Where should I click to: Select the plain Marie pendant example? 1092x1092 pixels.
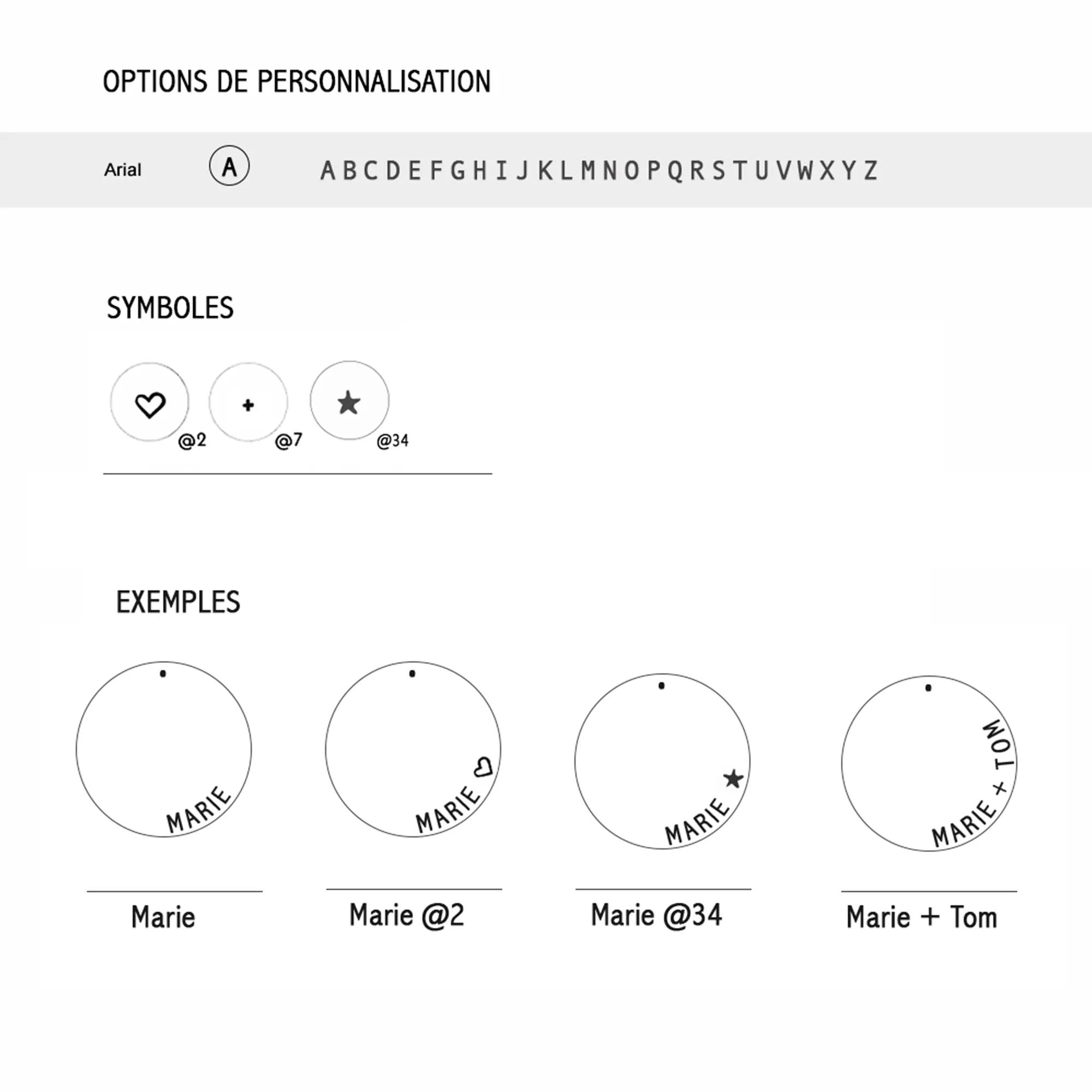point(164,750)
